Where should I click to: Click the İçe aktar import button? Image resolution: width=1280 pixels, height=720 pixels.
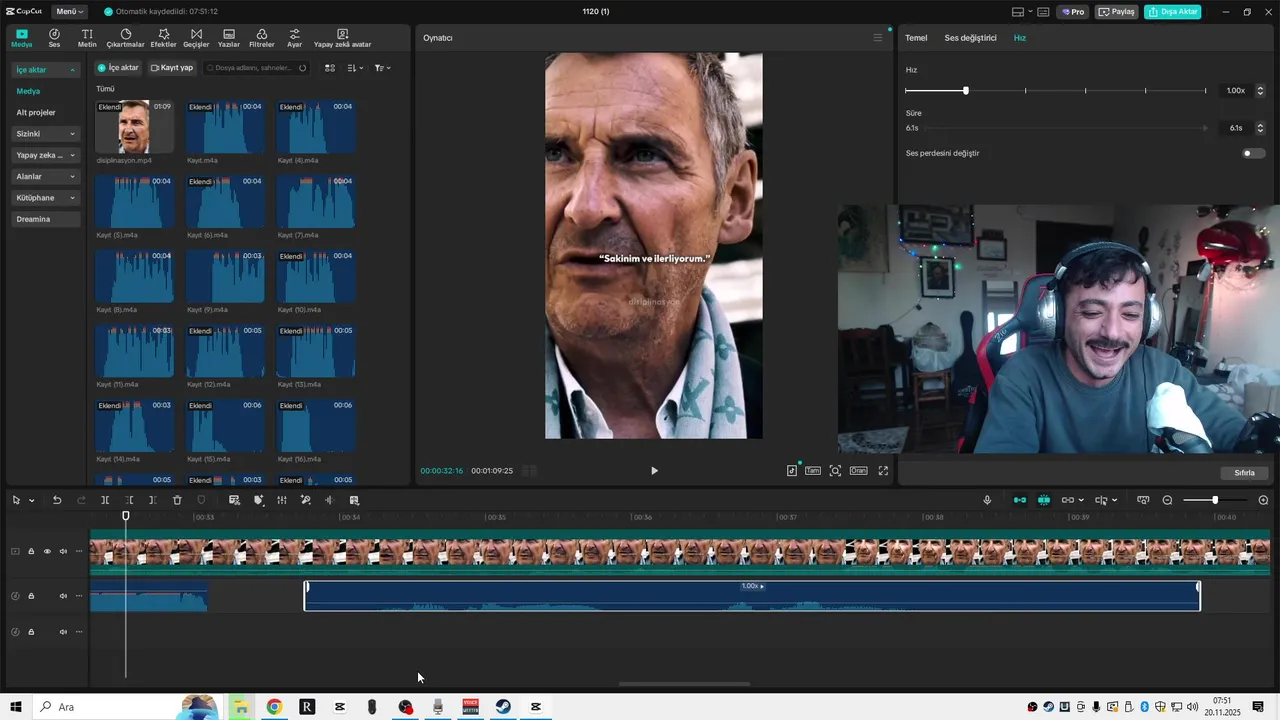tap(118, 68)
